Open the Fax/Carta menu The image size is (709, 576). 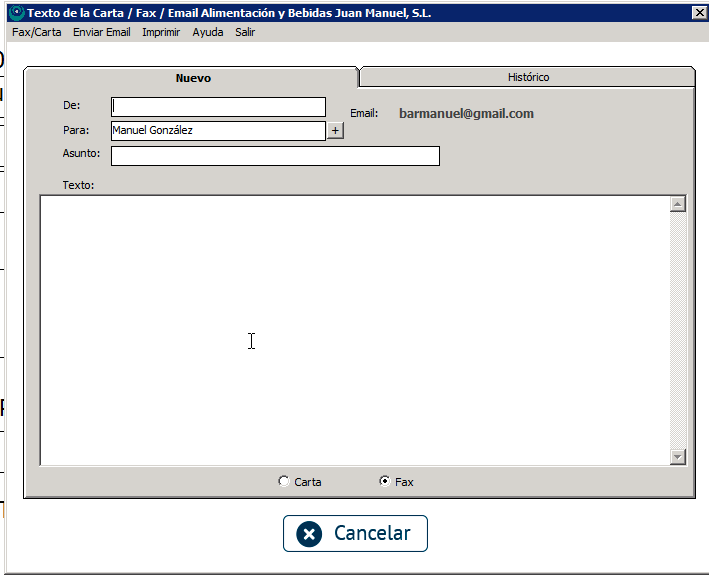[36, 32]
